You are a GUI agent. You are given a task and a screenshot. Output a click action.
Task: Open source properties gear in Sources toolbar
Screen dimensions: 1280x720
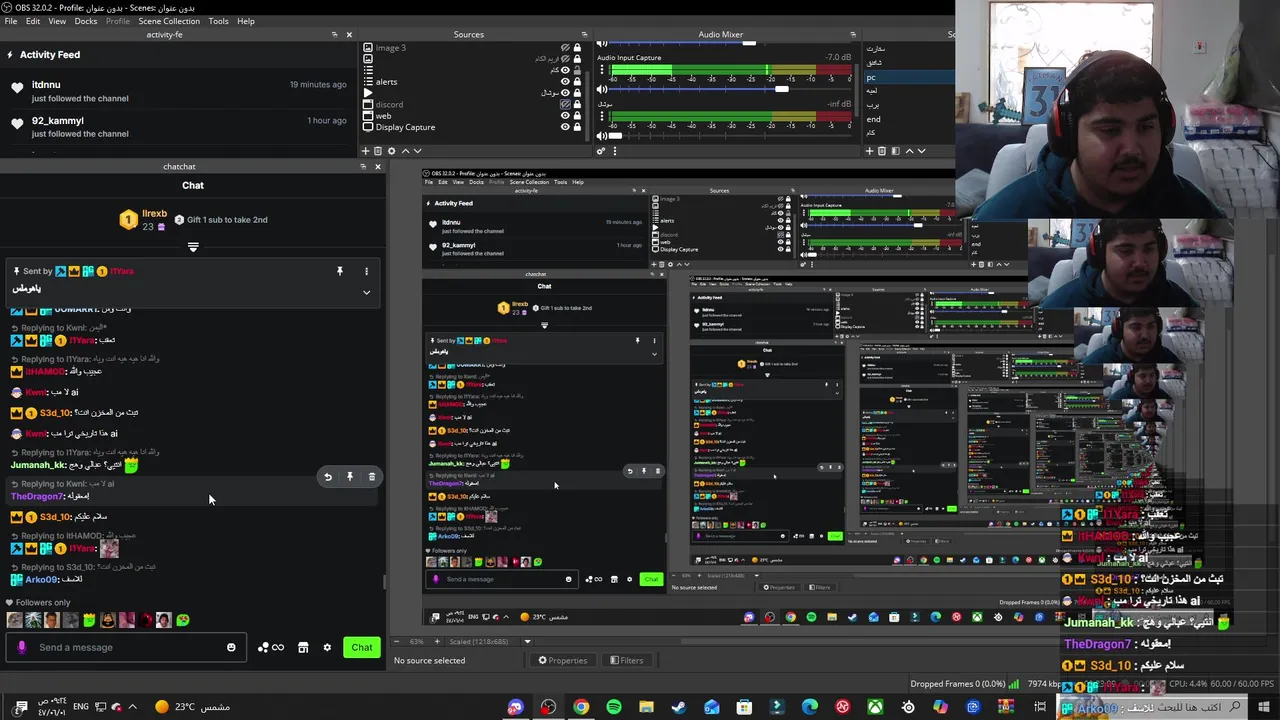[x=391, y=151]
